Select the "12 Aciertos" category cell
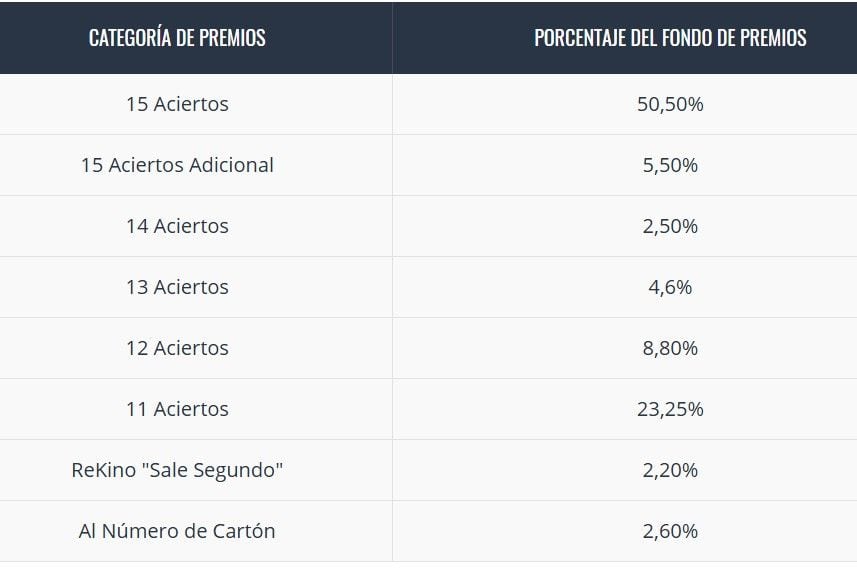857x573 pixels. (x=177, y=348)
